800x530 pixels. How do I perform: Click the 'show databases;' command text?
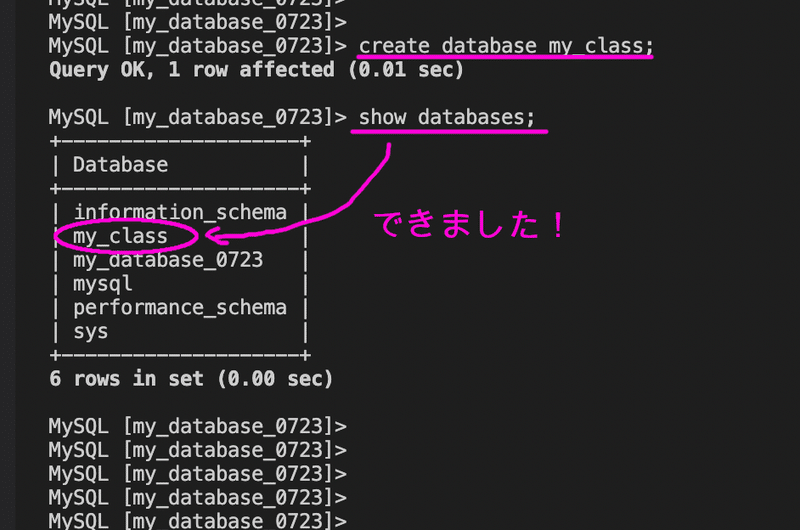446,117
